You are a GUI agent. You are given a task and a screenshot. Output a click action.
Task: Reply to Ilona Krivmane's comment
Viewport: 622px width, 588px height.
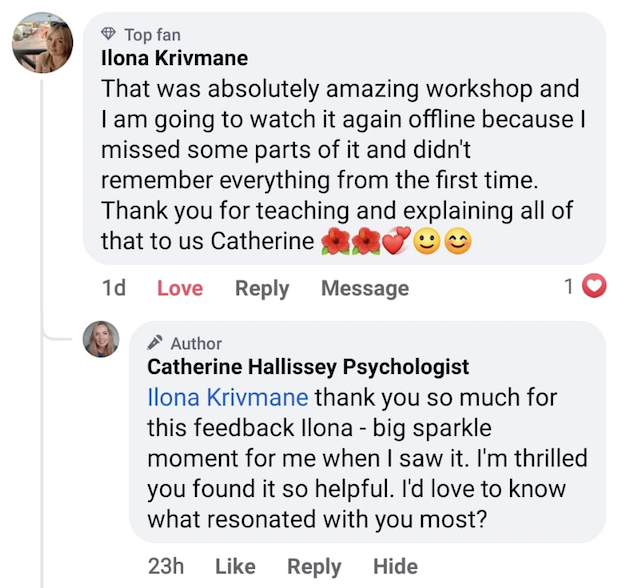click(x=262, y=288)
